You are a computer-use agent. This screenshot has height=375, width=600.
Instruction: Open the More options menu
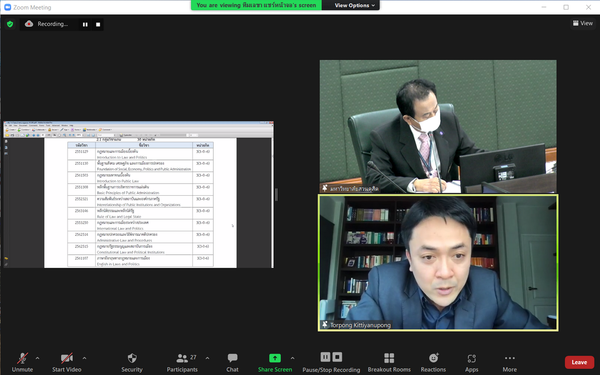pos(510,362)
